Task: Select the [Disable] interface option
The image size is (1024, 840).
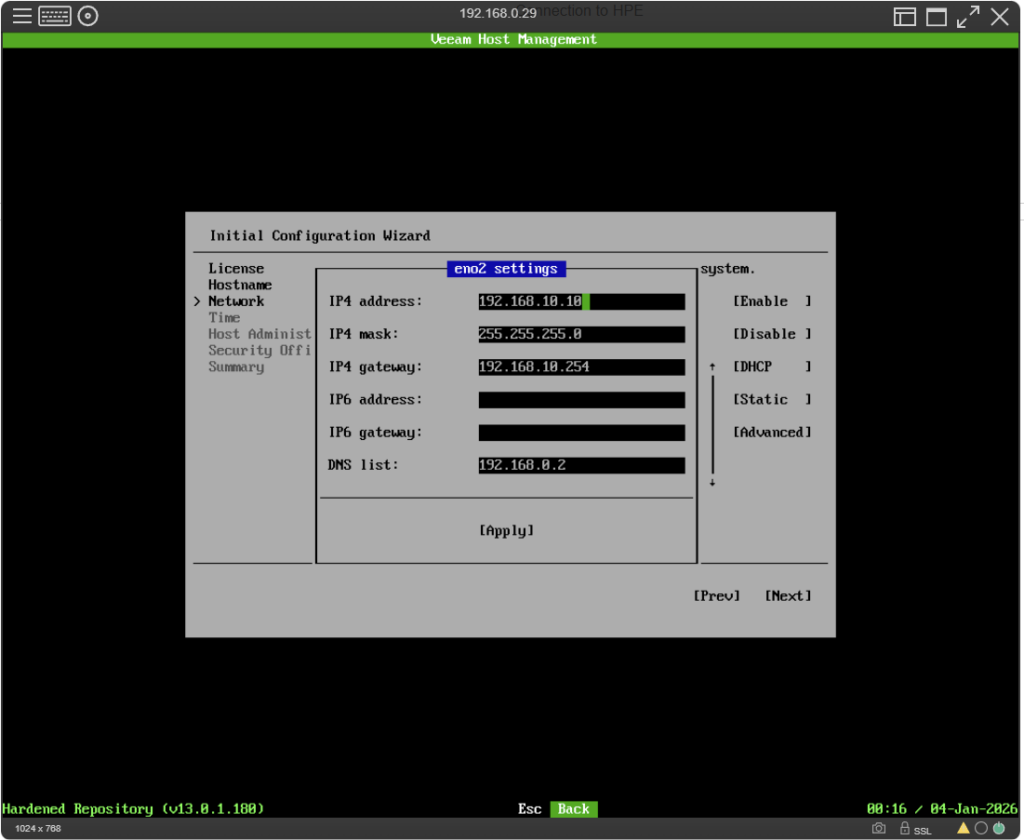Action: coord(772,334)
